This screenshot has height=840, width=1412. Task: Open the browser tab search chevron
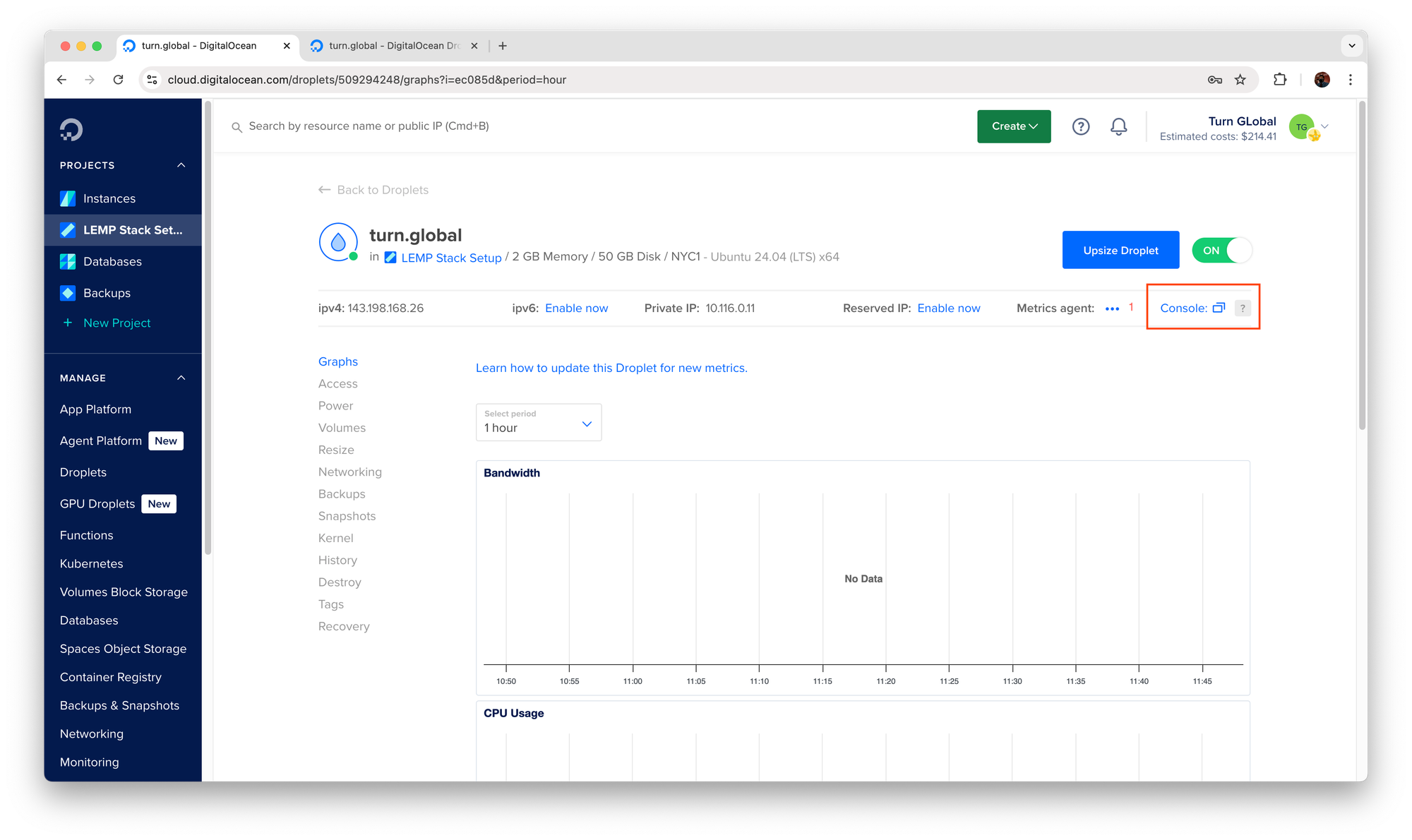click(1351, 46)
